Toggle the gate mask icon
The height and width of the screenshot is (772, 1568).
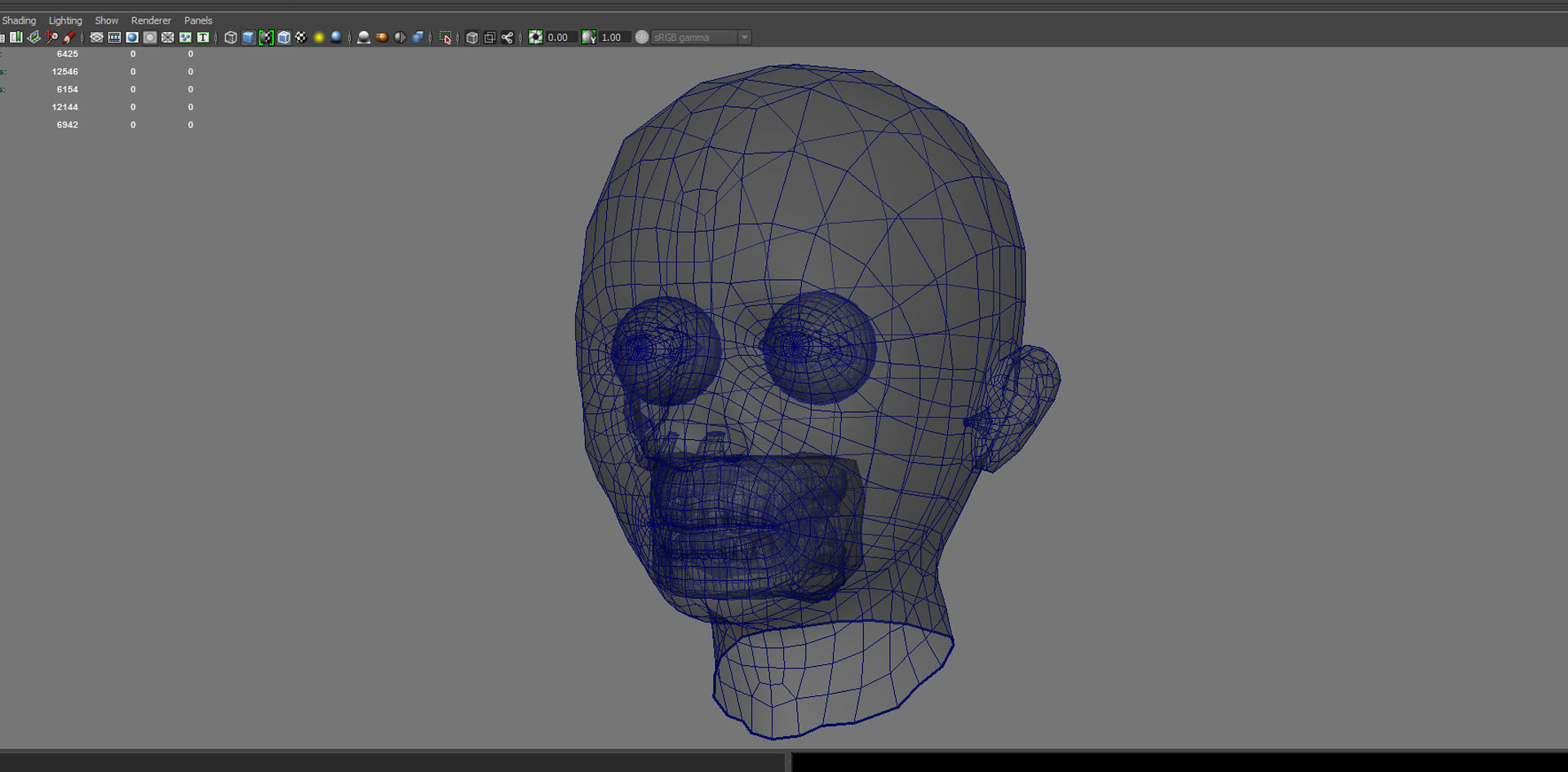click(150, 38)
